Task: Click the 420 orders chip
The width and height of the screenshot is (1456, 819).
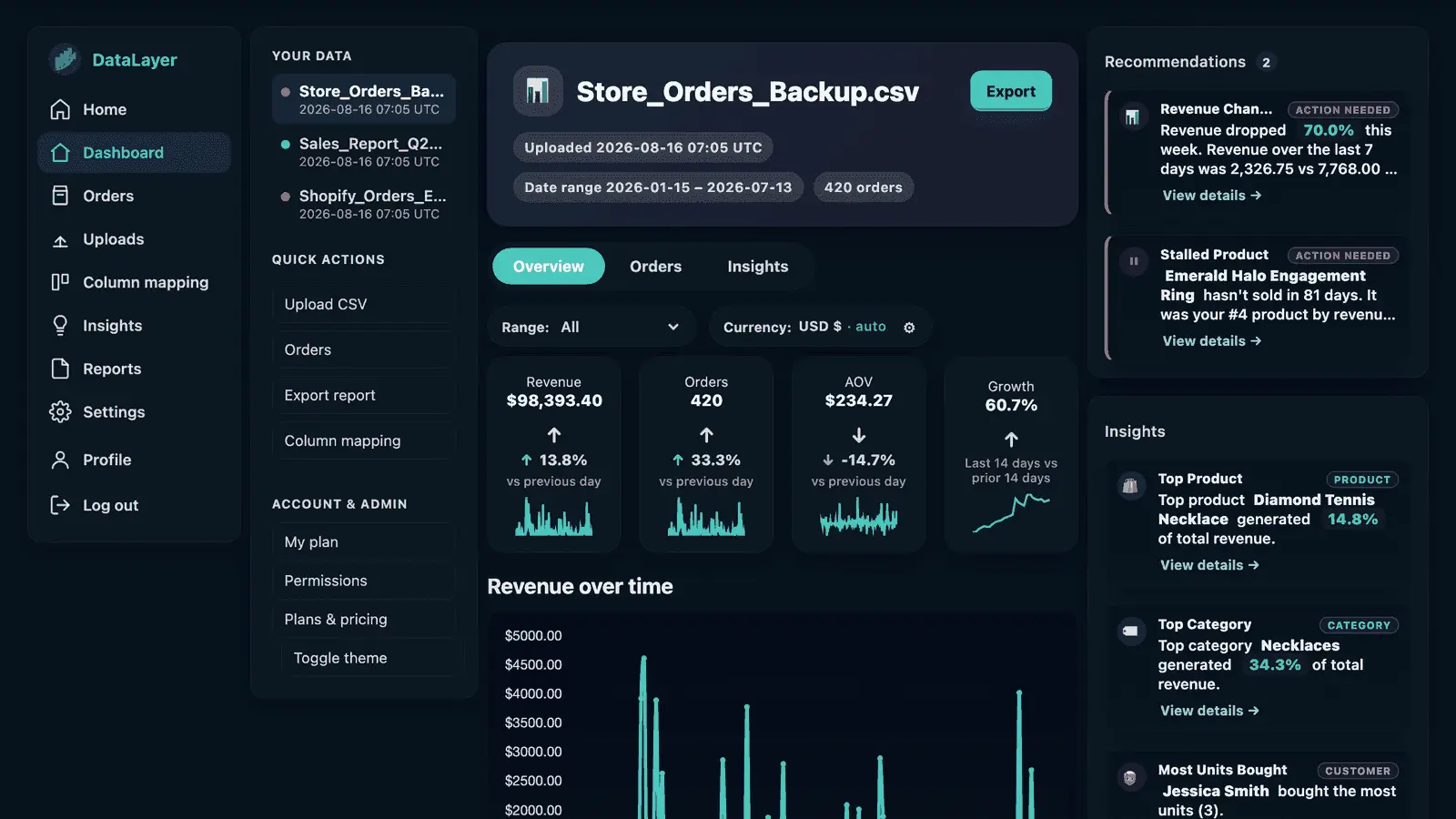Action: pyautogui.click(x=864, y=187)
